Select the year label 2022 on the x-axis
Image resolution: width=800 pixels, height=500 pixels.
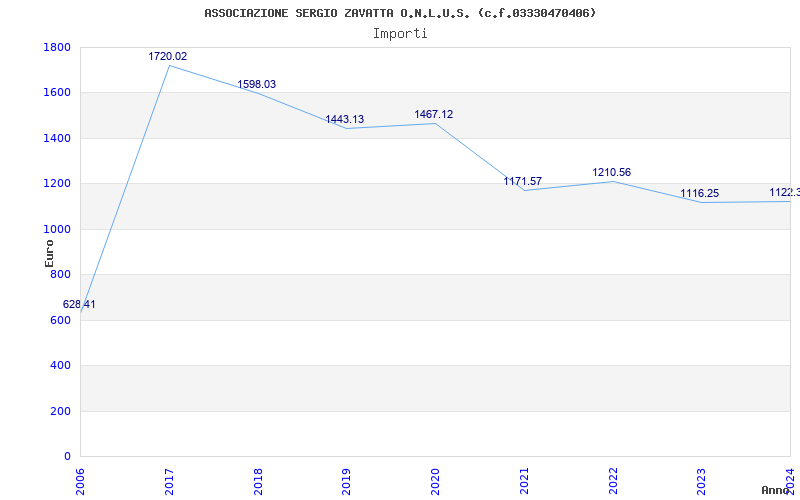coord(613,482)
